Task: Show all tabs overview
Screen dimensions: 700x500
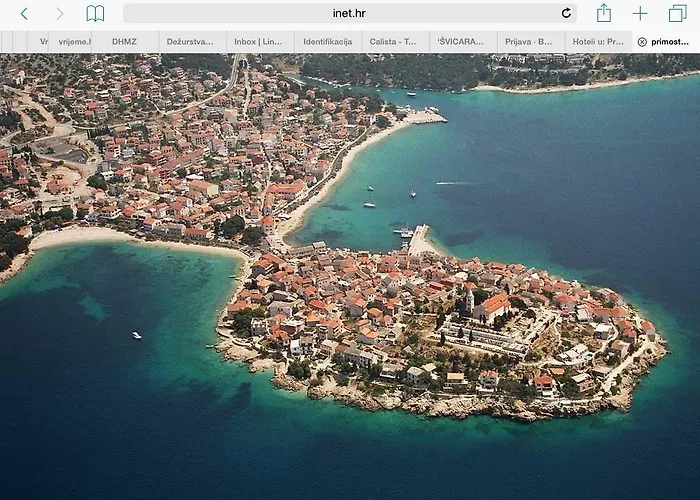Action: click(x=678, y=14)
